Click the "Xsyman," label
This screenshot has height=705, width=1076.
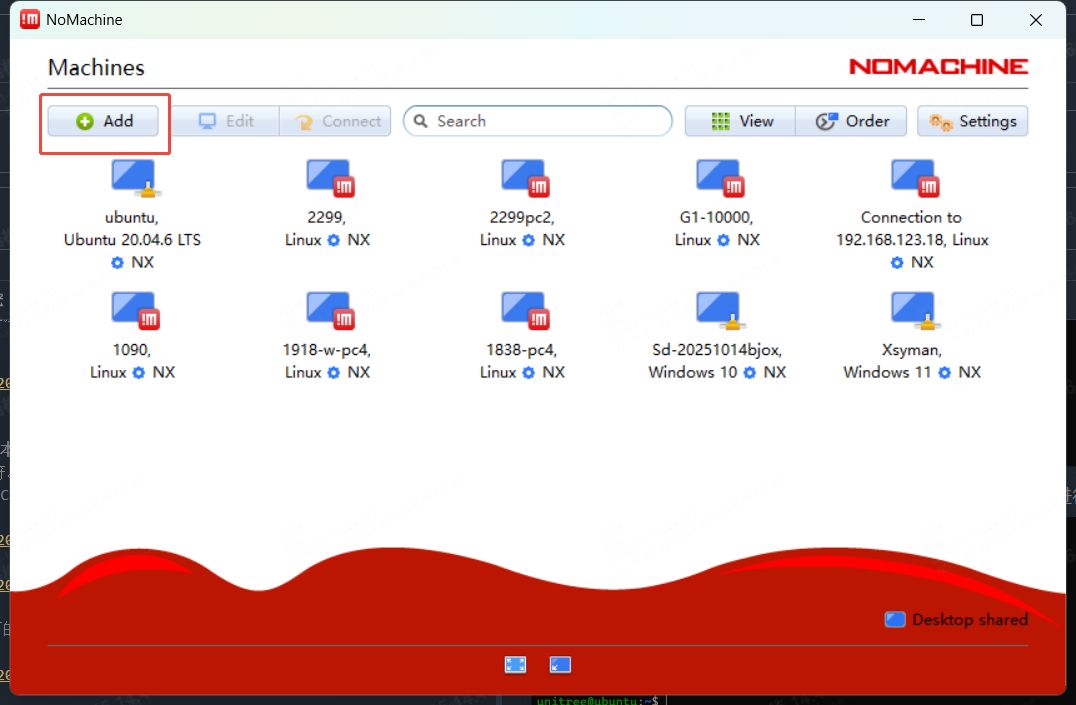912,350
